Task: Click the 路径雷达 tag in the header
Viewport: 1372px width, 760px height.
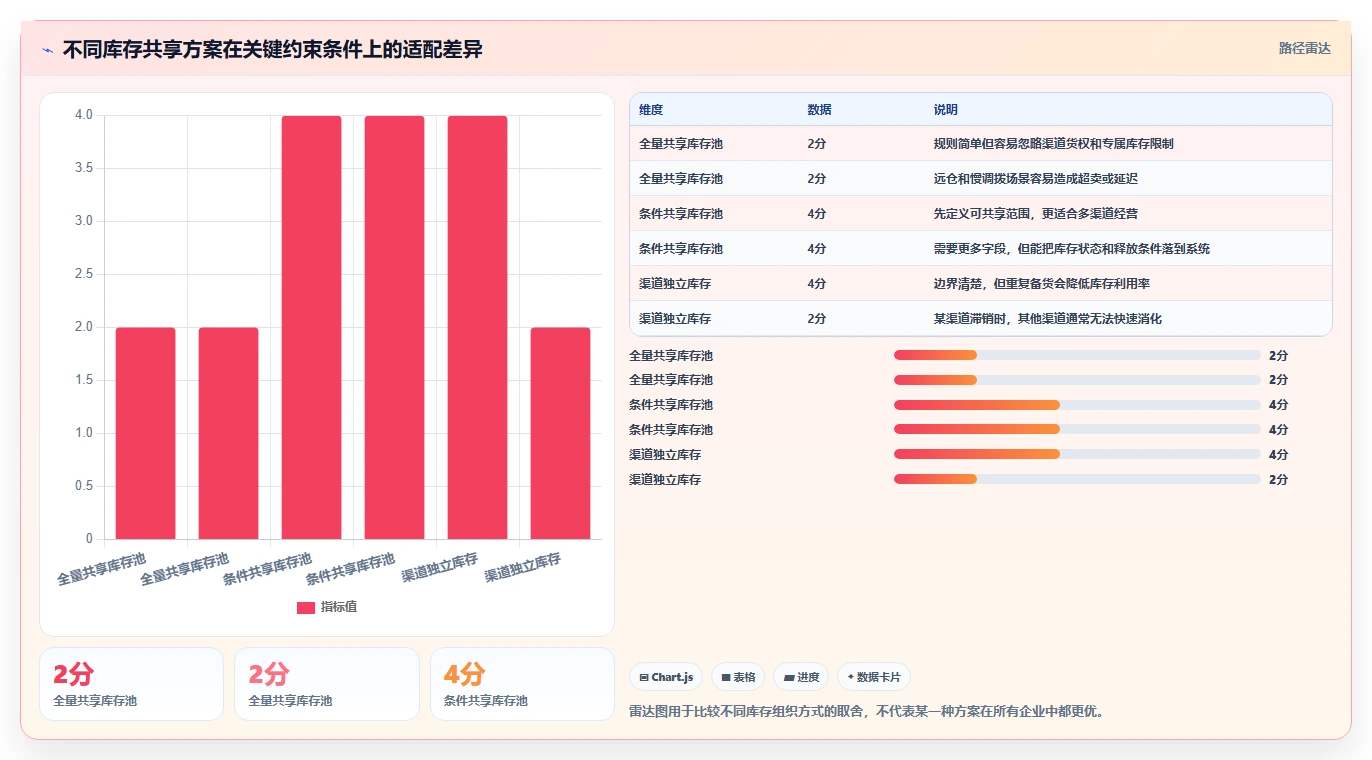Action: [1304, 48]
